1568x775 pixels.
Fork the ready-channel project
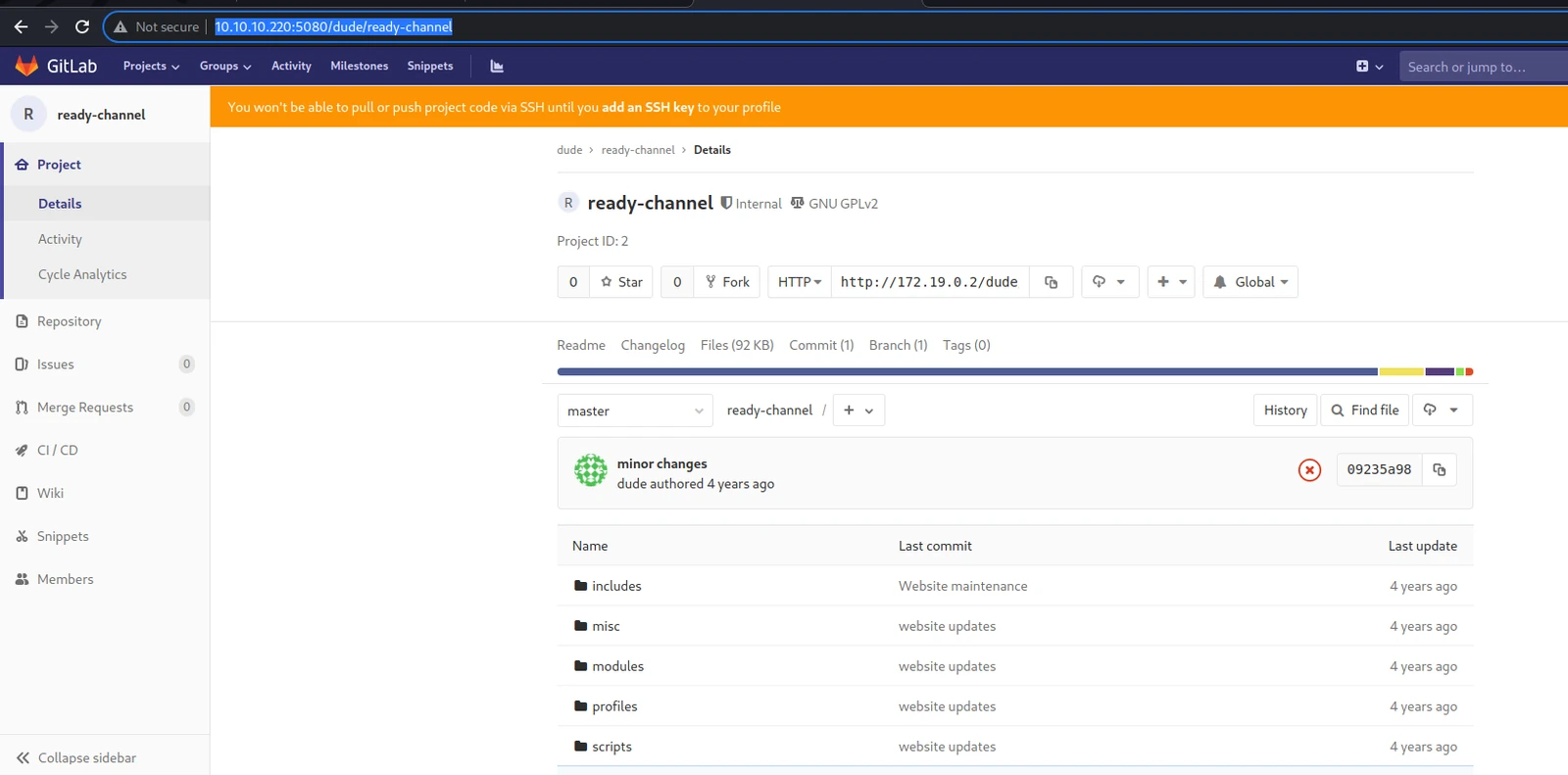point(726,282)
